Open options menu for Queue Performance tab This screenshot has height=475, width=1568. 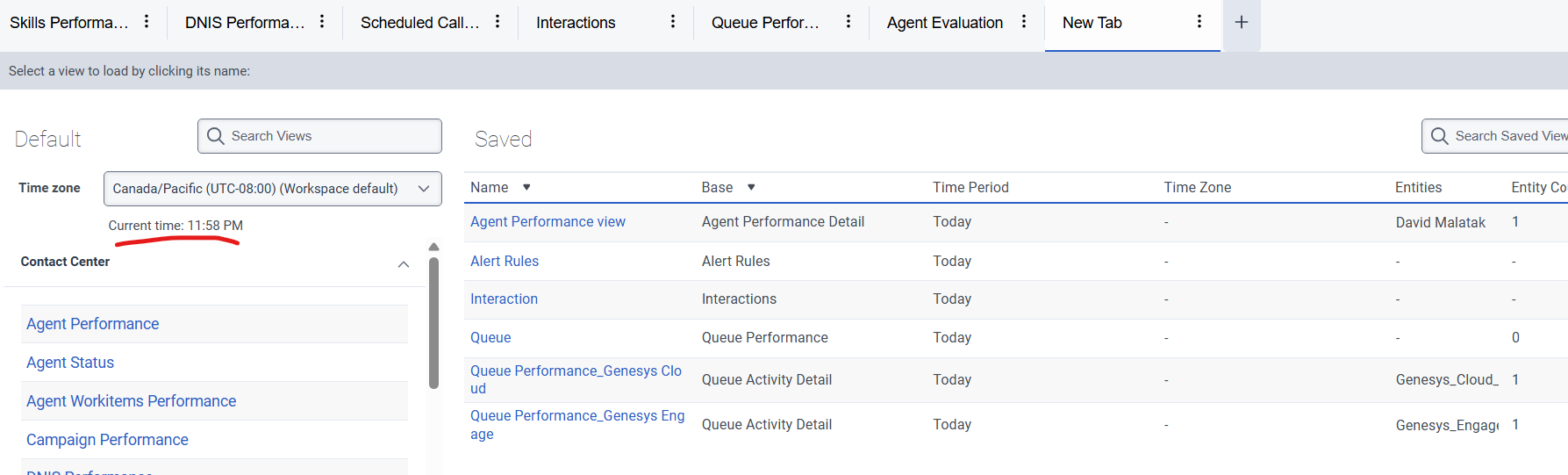tap(848, 22)
